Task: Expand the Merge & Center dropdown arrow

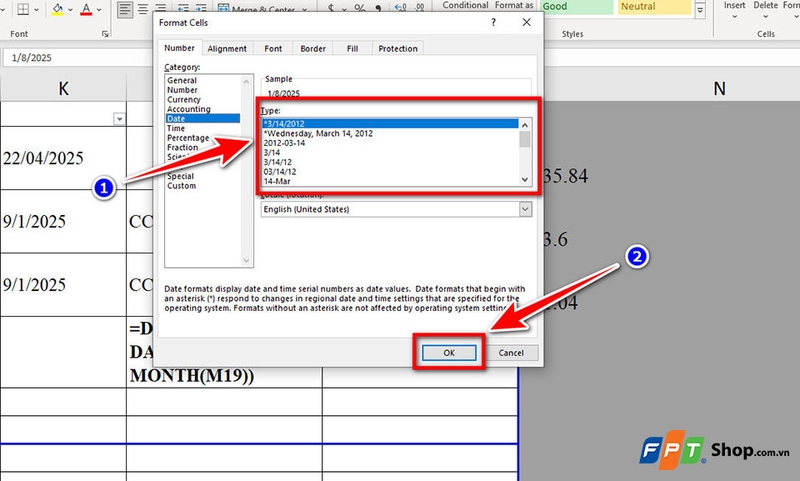Action: 305,10
